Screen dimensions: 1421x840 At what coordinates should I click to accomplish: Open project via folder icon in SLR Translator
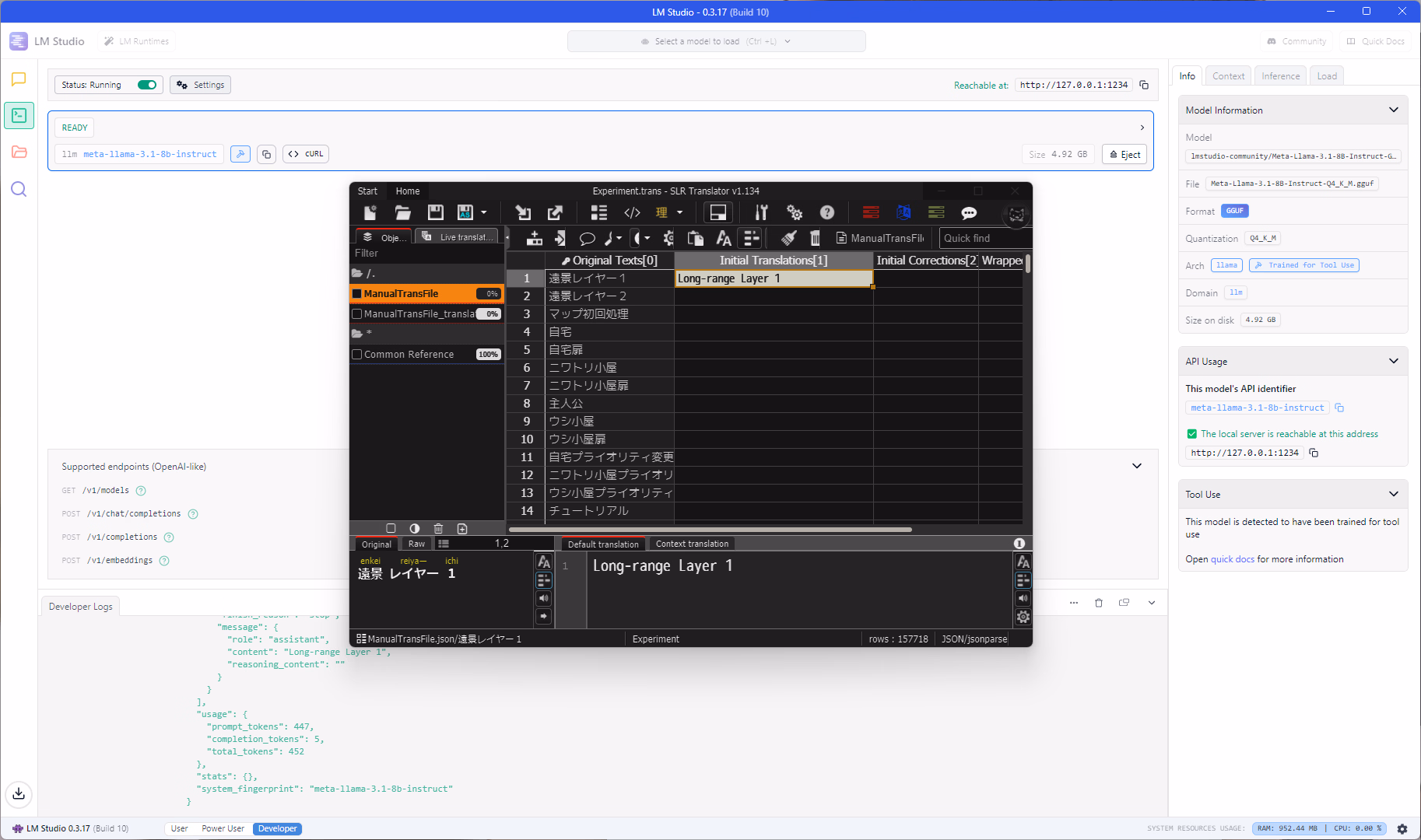[402, 212]
